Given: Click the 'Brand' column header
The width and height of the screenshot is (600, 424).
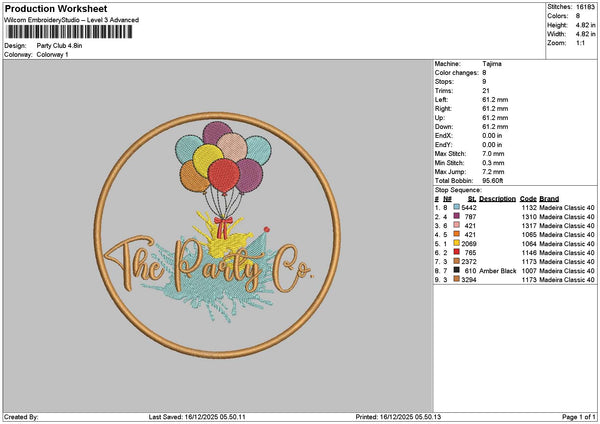Looking at the screenshot, I should point(549,199).
